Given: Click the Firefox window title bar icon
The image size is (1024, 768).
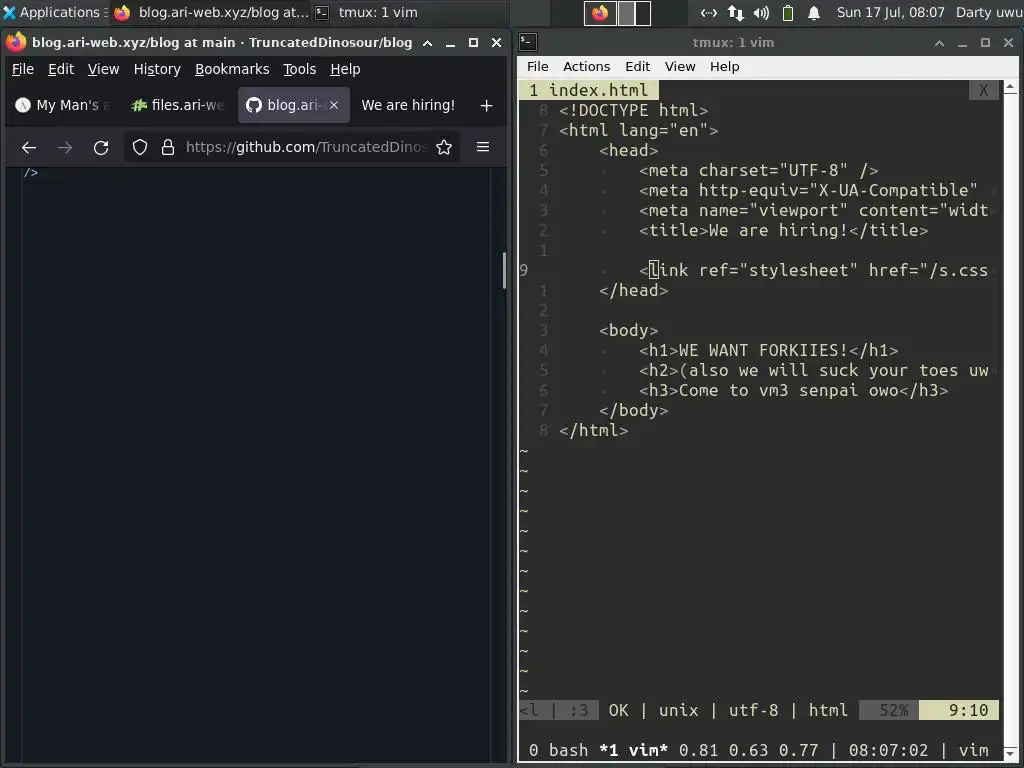Looking at the screenshot, I should click(16, 42).
